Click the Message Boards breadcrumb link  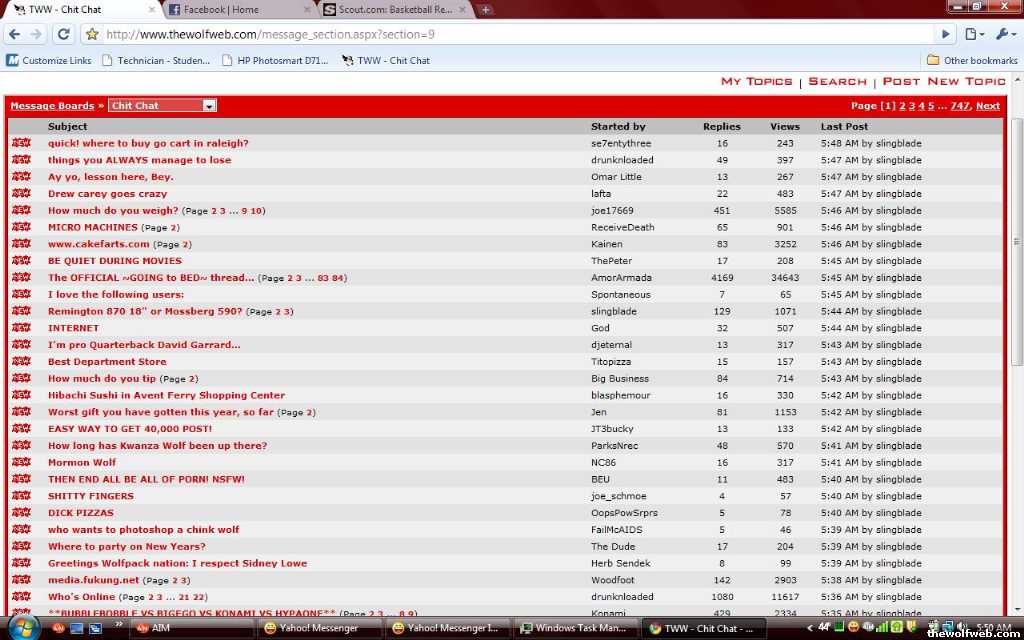pyautogui.click(x=52, y=106)
